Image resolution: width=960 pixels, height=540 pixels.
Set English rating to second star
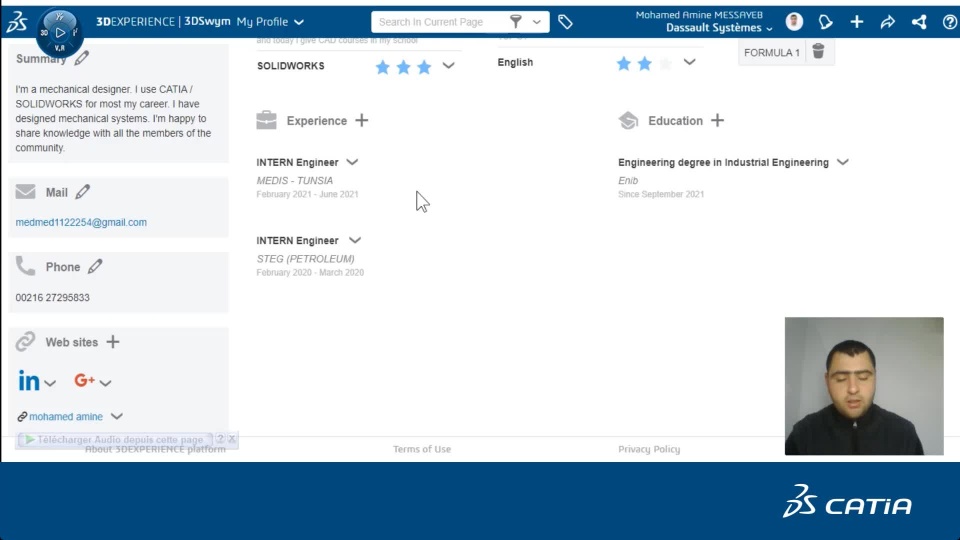(x=645, y=63)
